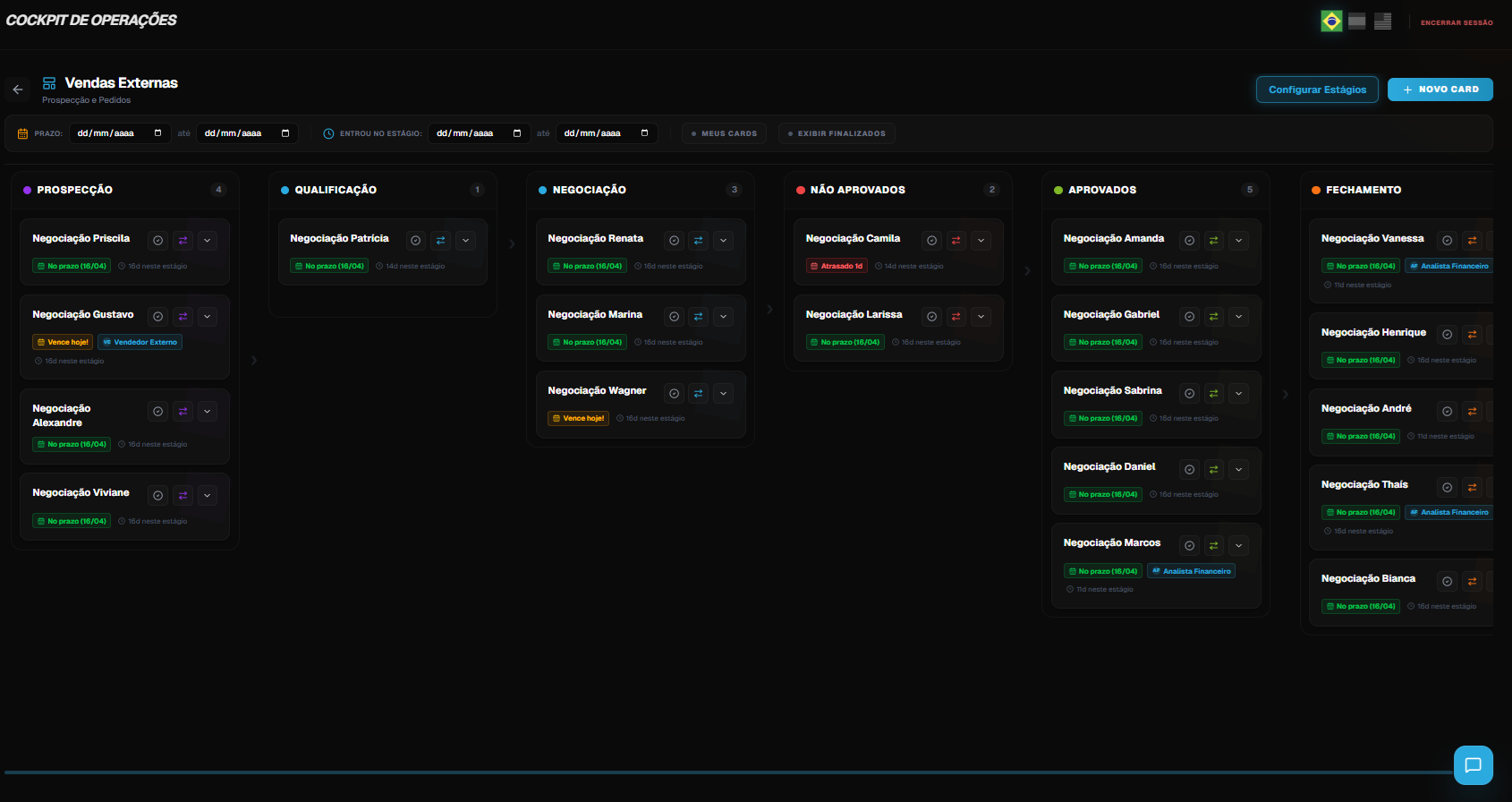1512x802 pixels.
Task: Click the Vendedor Externo tag on Gustavo card
Action: (x=140, y=342)
